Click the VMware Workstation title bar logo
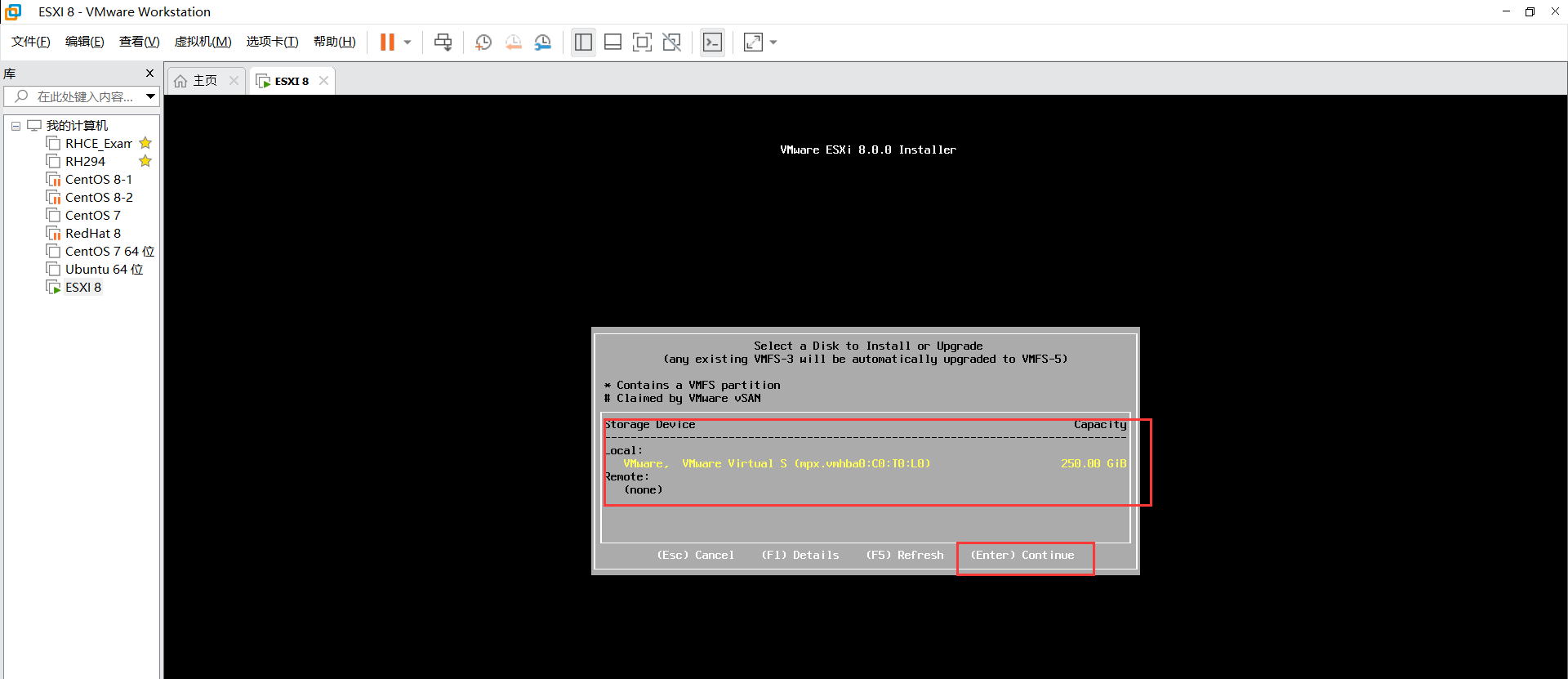1568x679 pixels. [x=13, y=11]
